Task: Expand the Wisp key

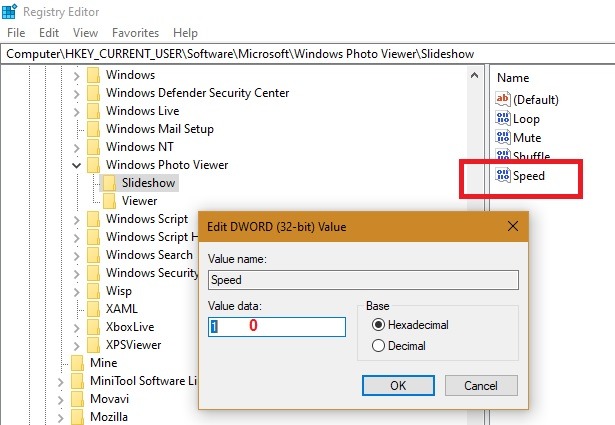Action: click(76, 292)
